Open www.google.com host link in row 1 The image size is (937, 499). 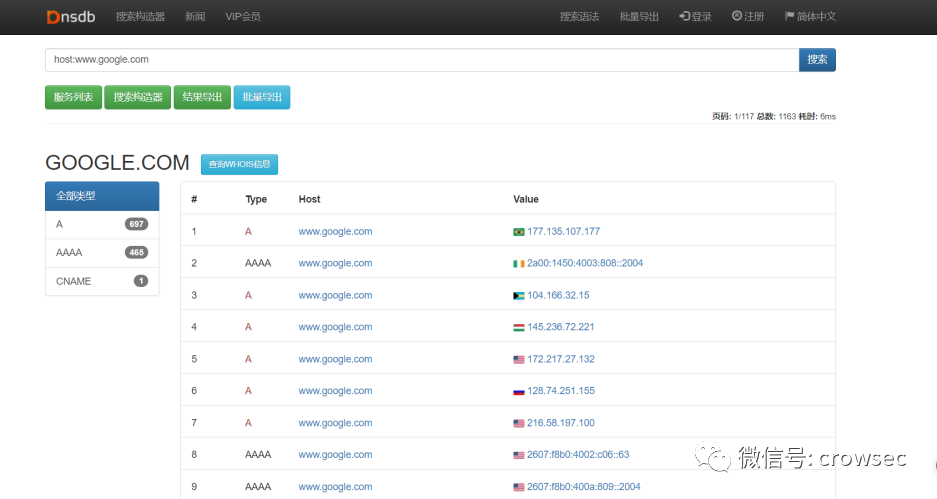click(x=335, y=231)
